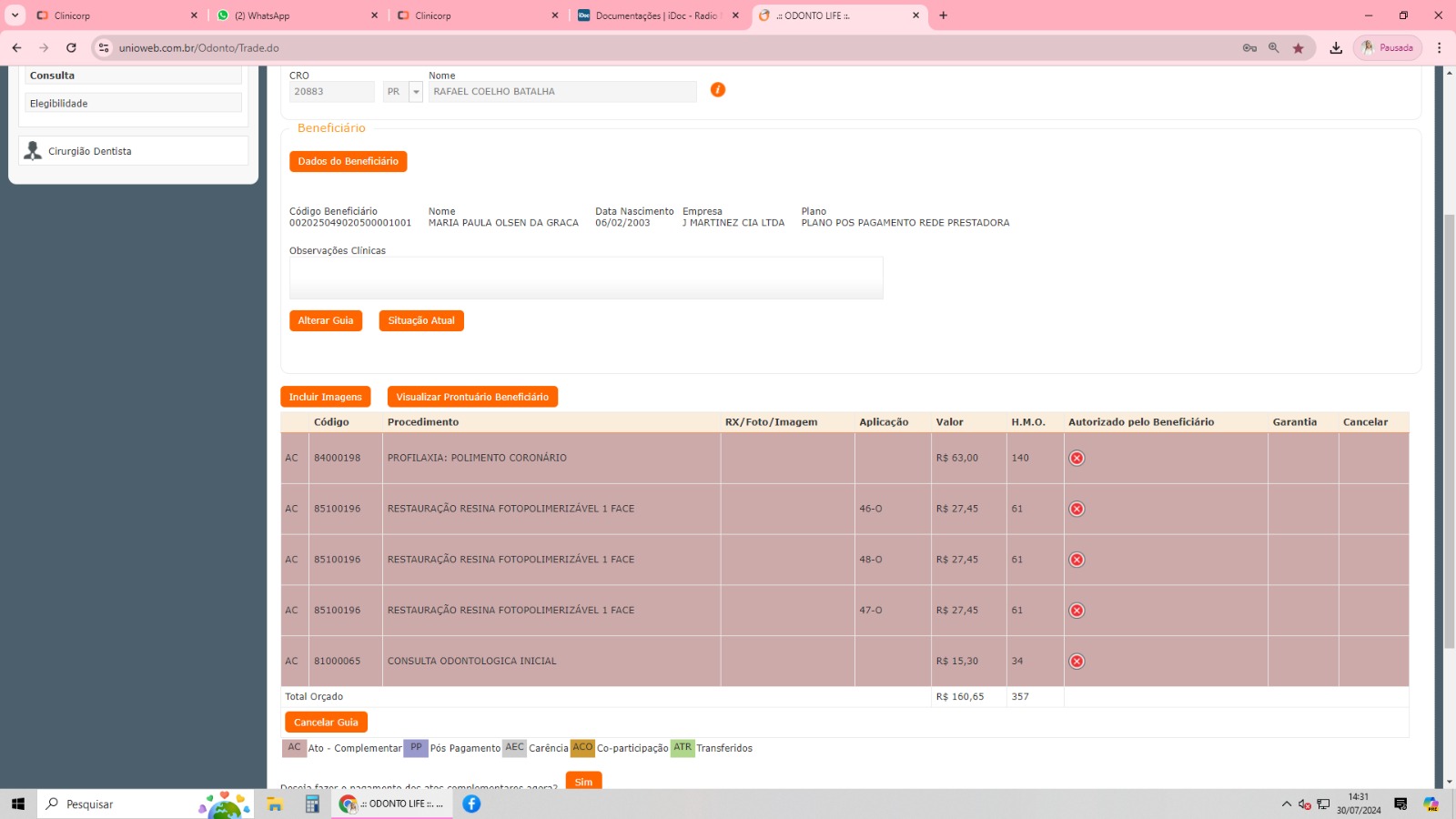The height and width of the screenshot is (819, 1456).
Task: Open Facebook from the Windows taskbar
Action: click(x=471, y=804)
